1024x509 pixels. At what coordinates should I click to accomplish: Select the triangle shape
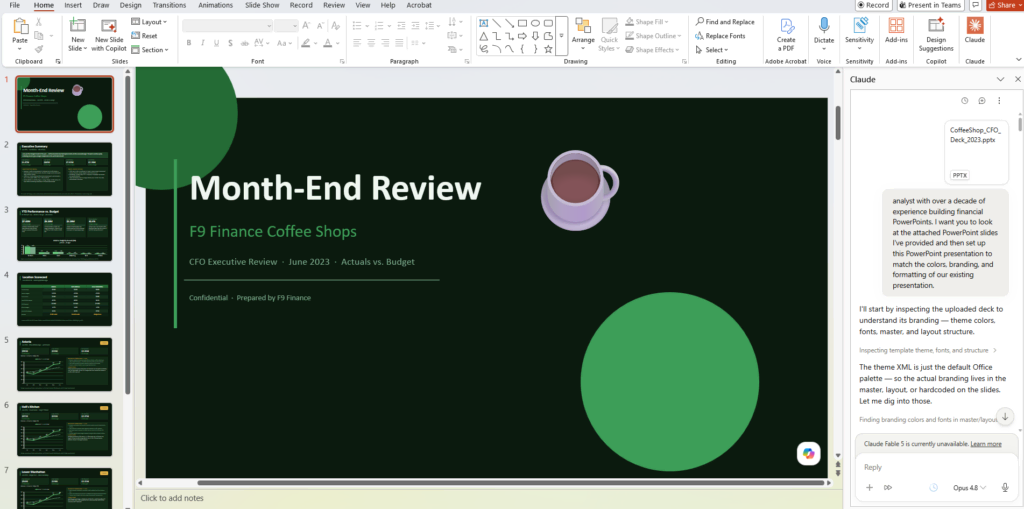[484, 36]
